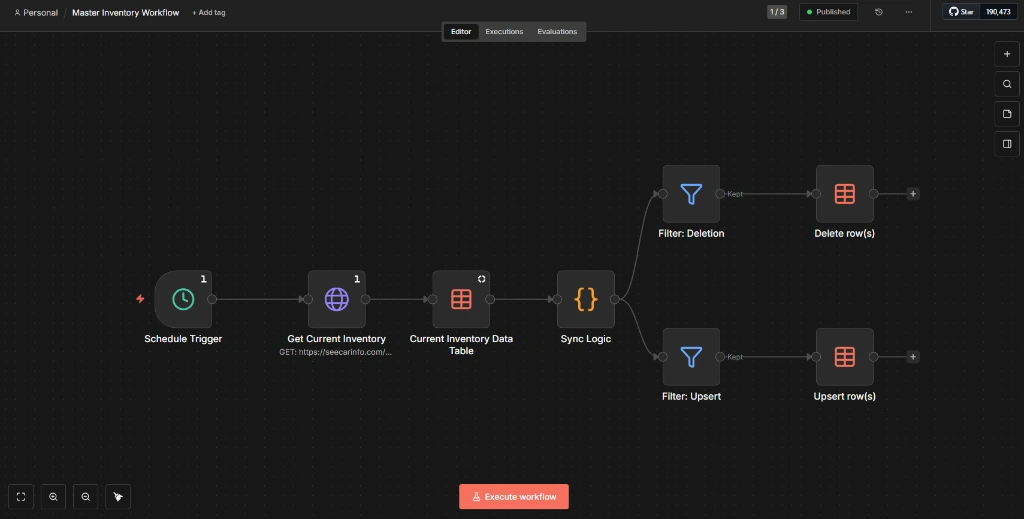
Task: Click the Kept label on Filter: Upsert output
Action: tap(735, 356)
